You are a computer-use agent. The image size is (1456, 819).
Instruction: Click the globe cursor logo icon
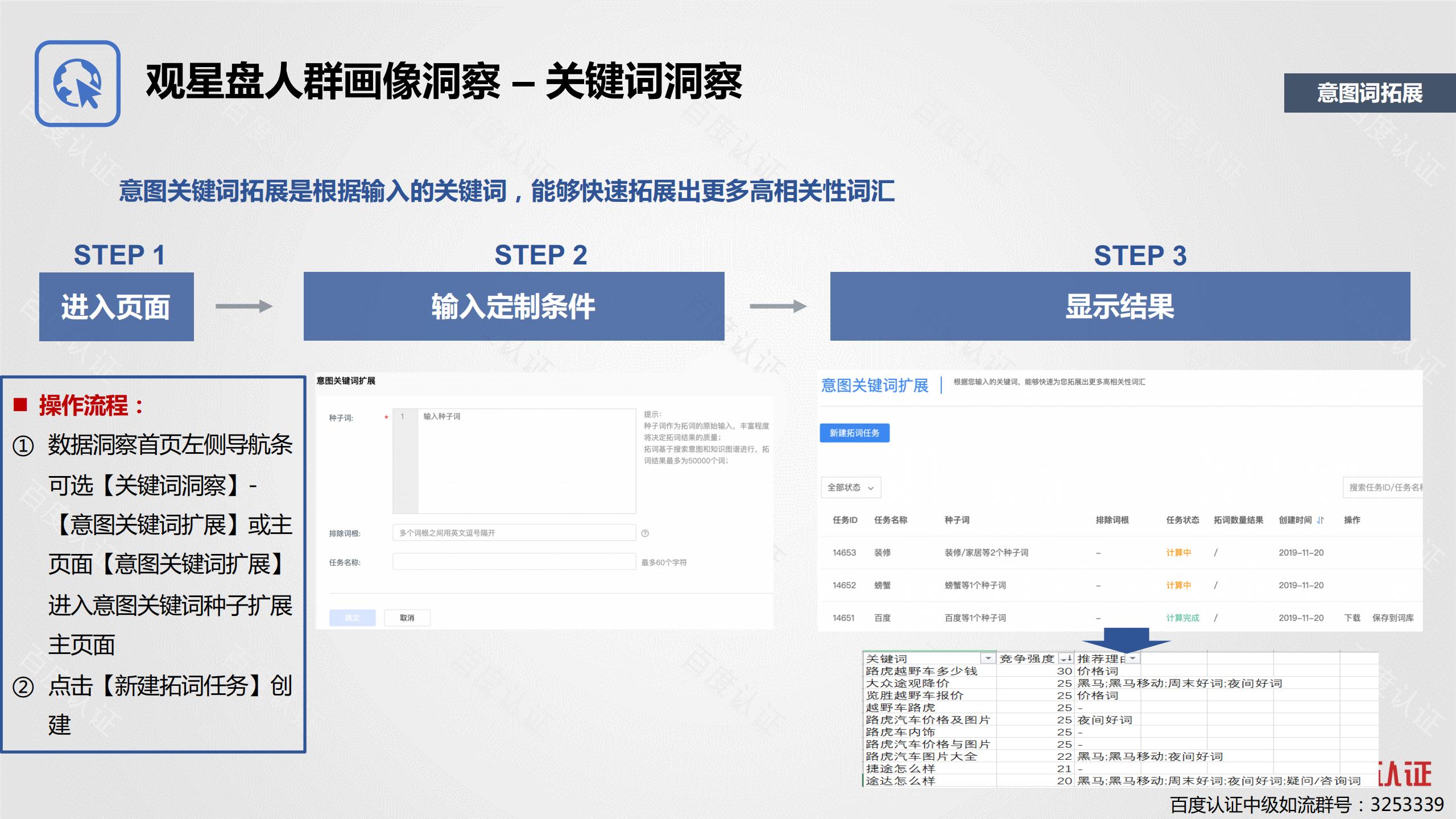[77, 83]
